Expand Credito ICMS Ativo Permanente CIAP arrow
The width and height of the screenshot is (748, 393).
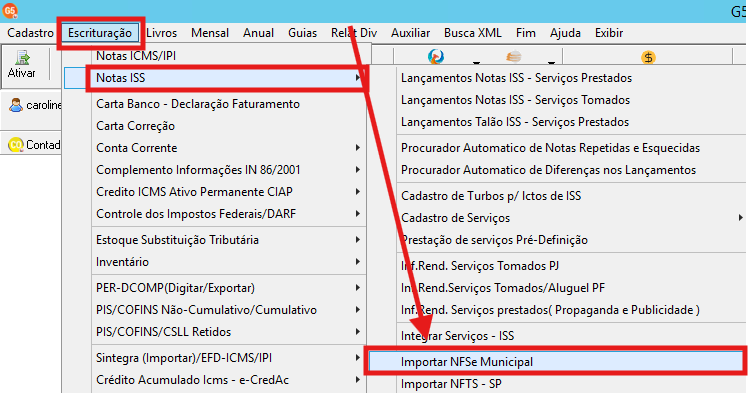coord(358,192)
